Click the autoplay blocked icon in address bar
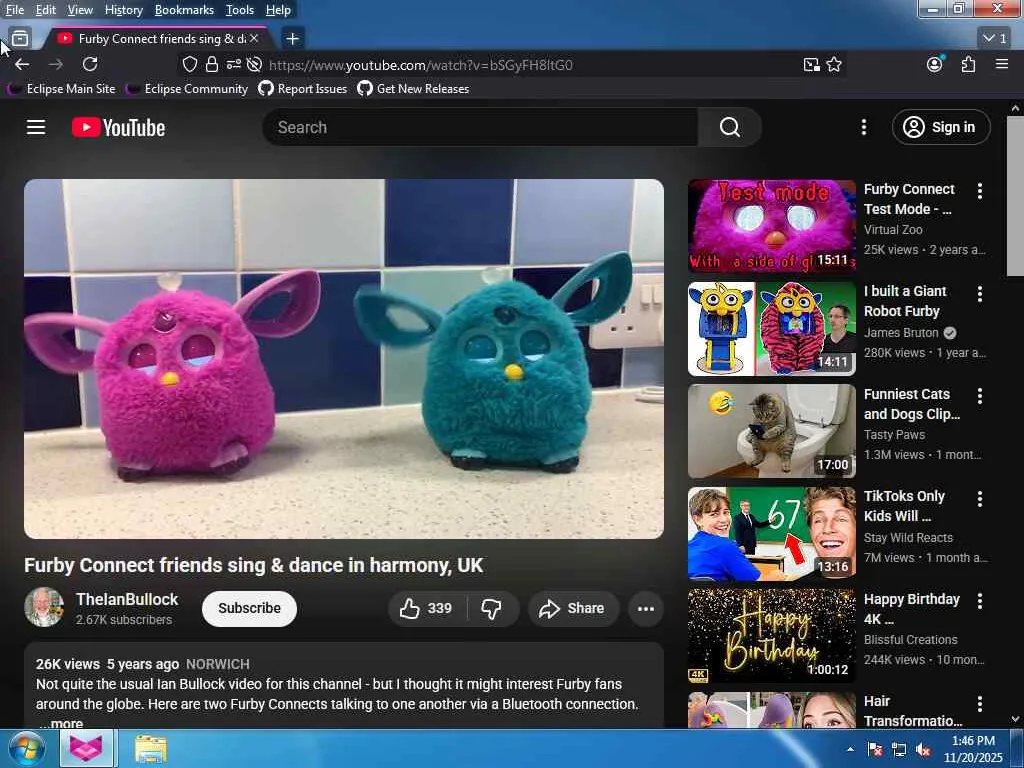 255,64
